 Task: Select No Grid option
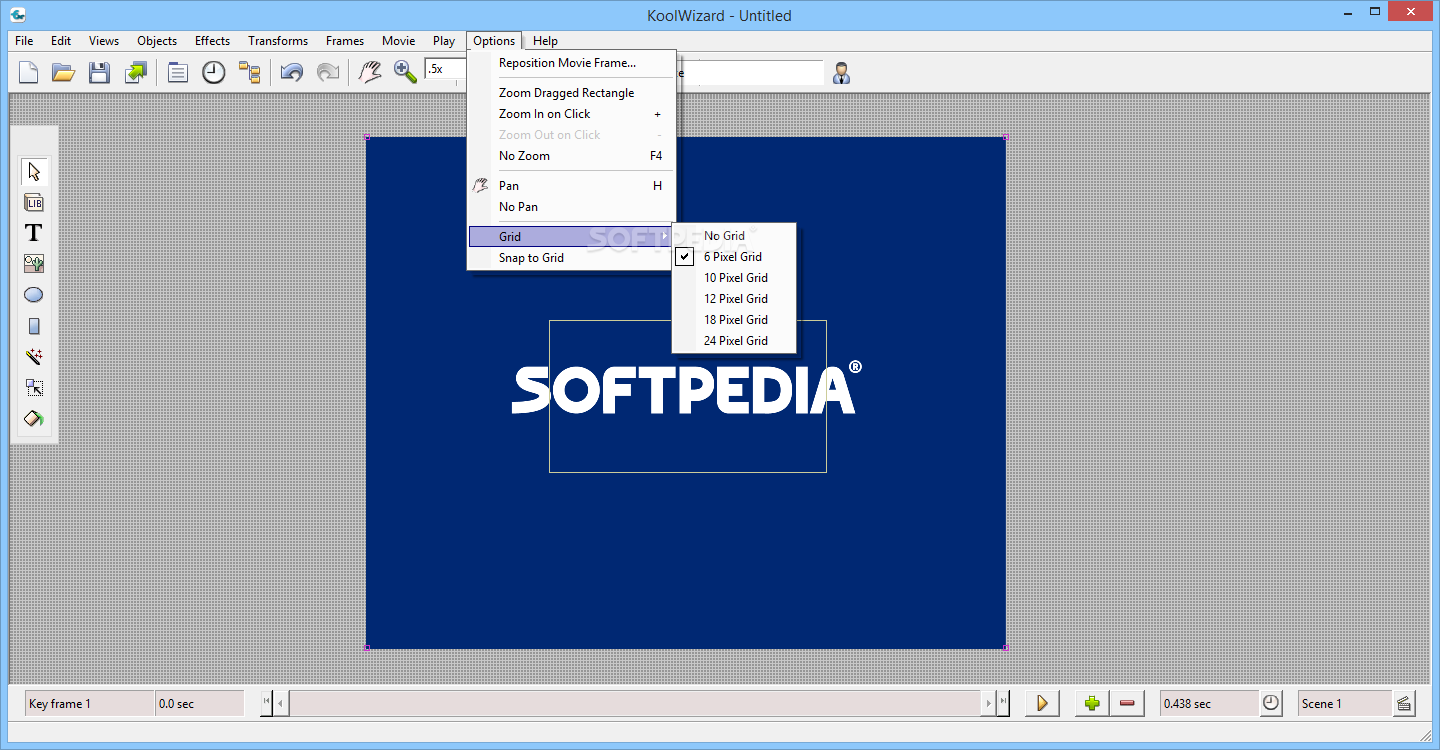click(x=734, y=236)
